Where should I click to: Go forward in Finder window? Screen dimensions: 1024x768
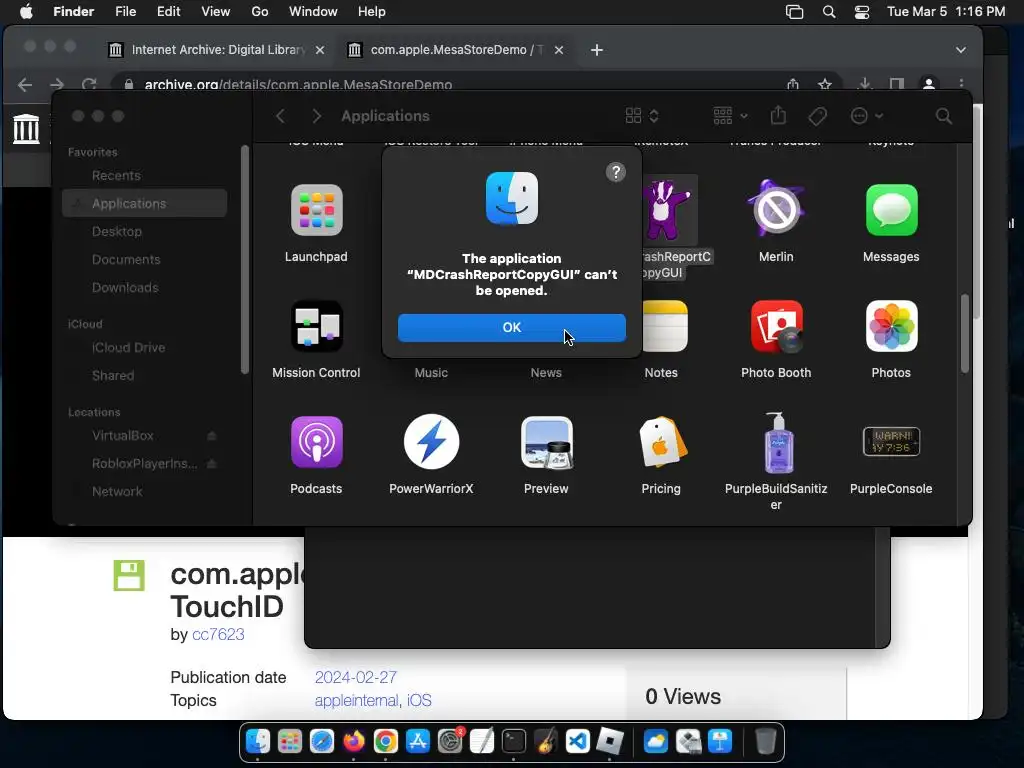coord(317,116)
